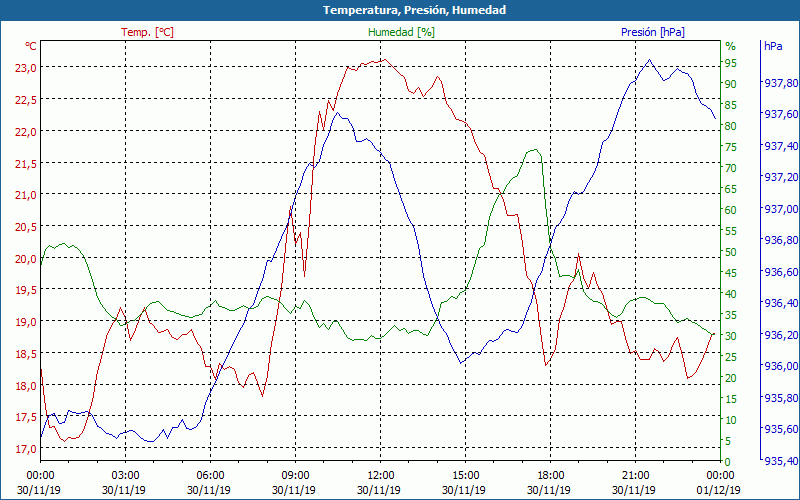Click the blue "937,00" pressure tick label
This screenshot has height=500, width=800.
[781, 209]
